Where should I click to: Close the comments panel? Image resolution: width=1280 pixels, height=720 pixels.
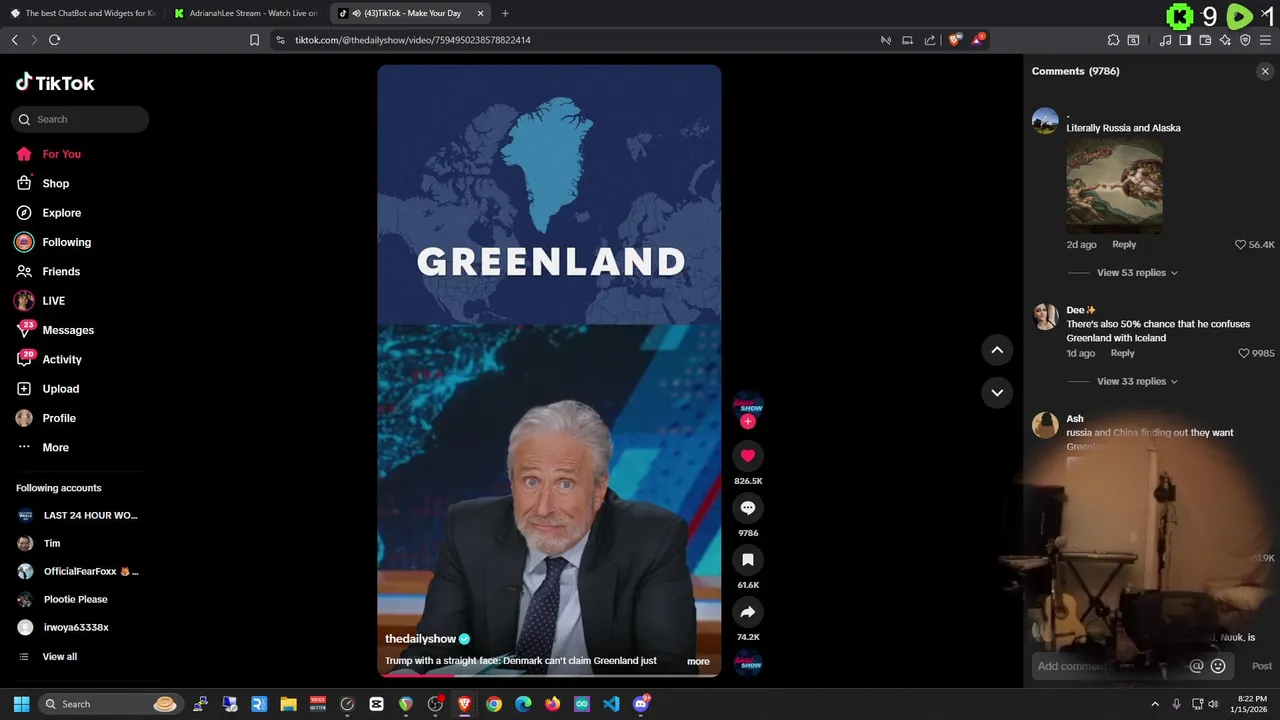point(1265,71)
